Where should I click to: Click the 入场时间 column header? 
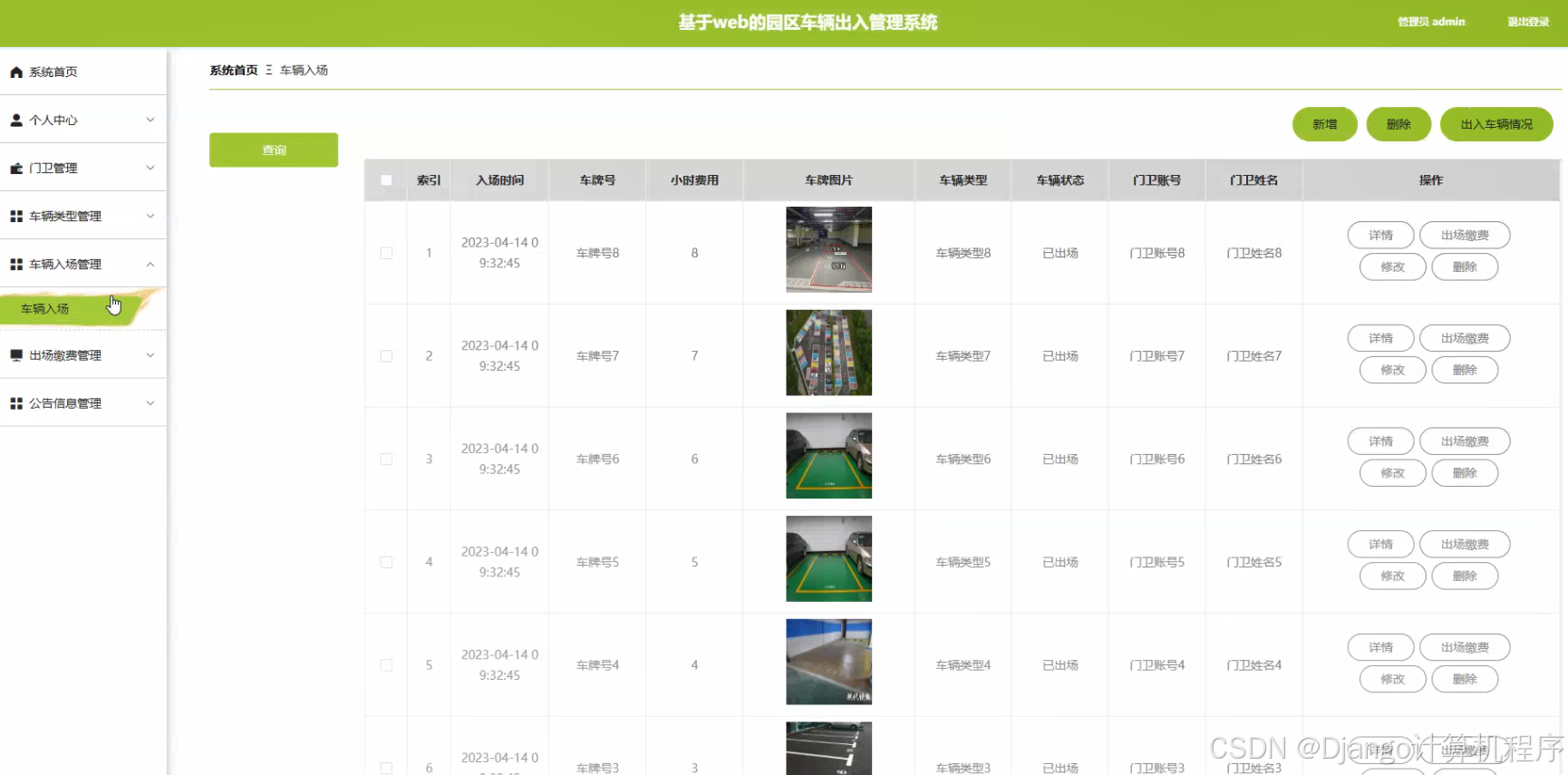coord(499,180)
